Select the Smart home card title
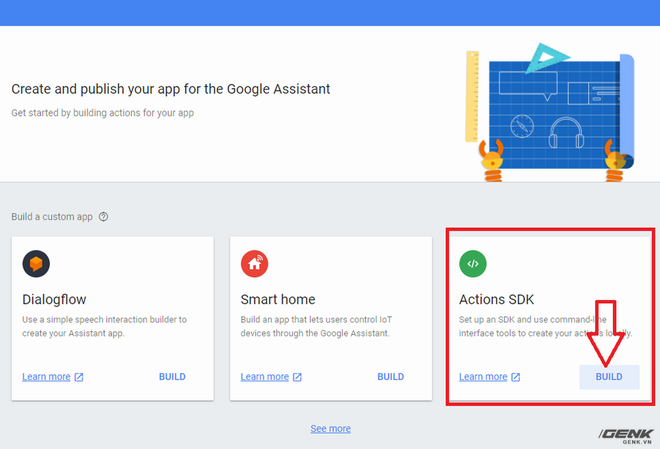Image resolution: width=660 pixels, height=449 pixels. [278, 299]
